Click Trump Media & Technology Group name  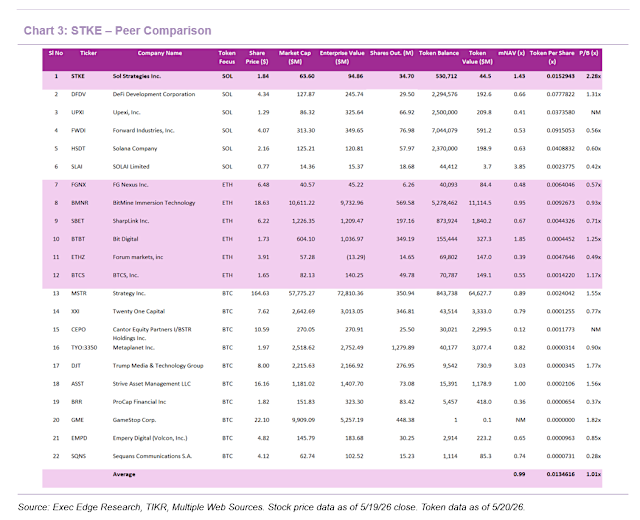click(158, 366)
